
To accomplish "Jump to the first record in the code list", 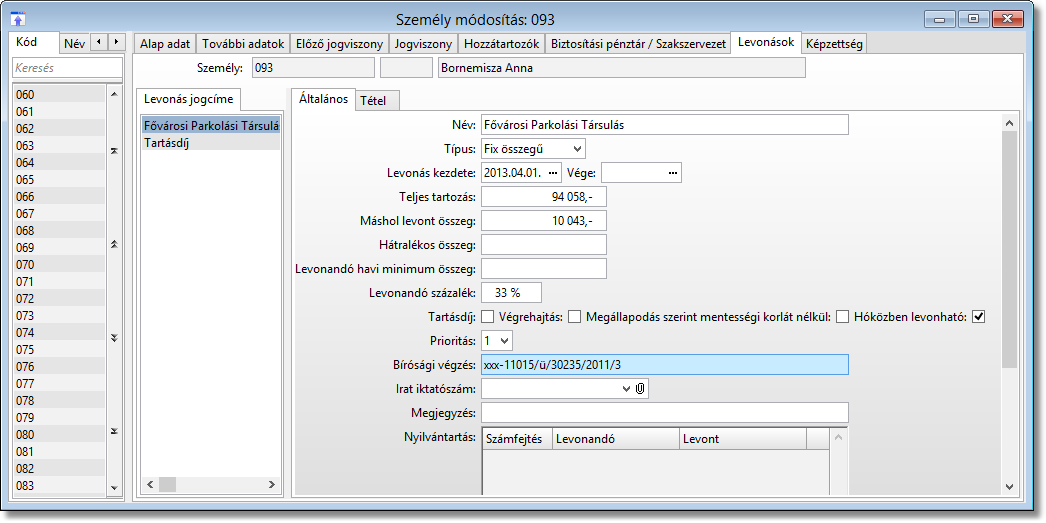I will click(113, 152).
